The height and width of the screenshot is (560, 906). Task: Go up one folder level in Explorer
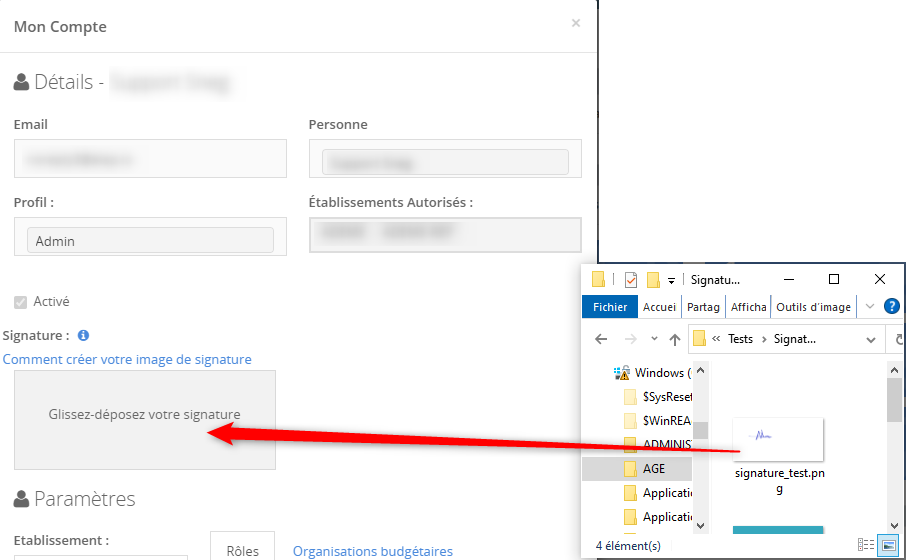coord(676,339)
